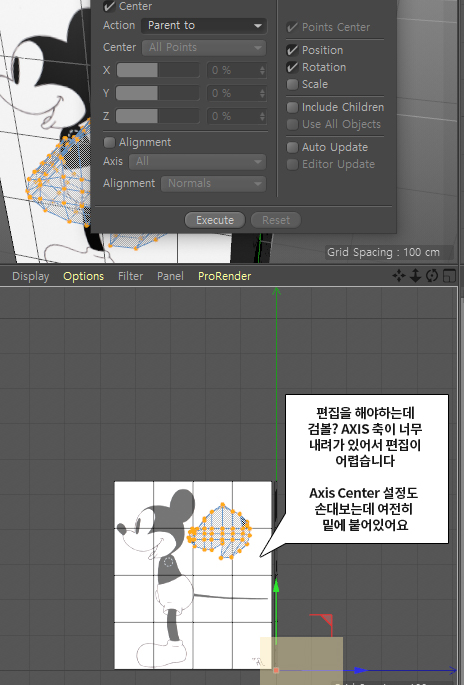Click the Execute button
The width and height of the screenshot is (464, 685).
215,220
